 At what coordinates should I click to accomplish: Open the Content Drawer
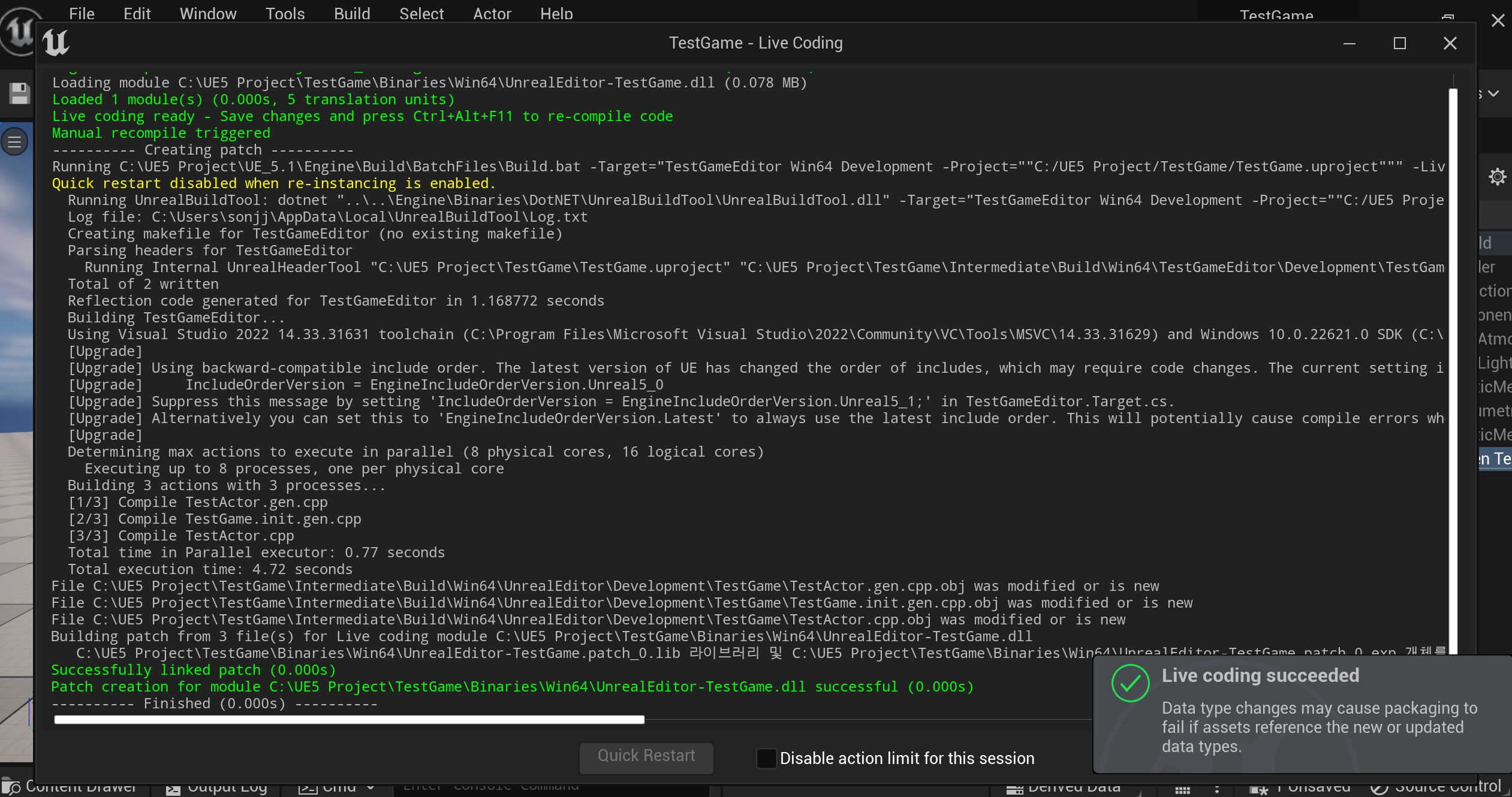pos(70,787)
